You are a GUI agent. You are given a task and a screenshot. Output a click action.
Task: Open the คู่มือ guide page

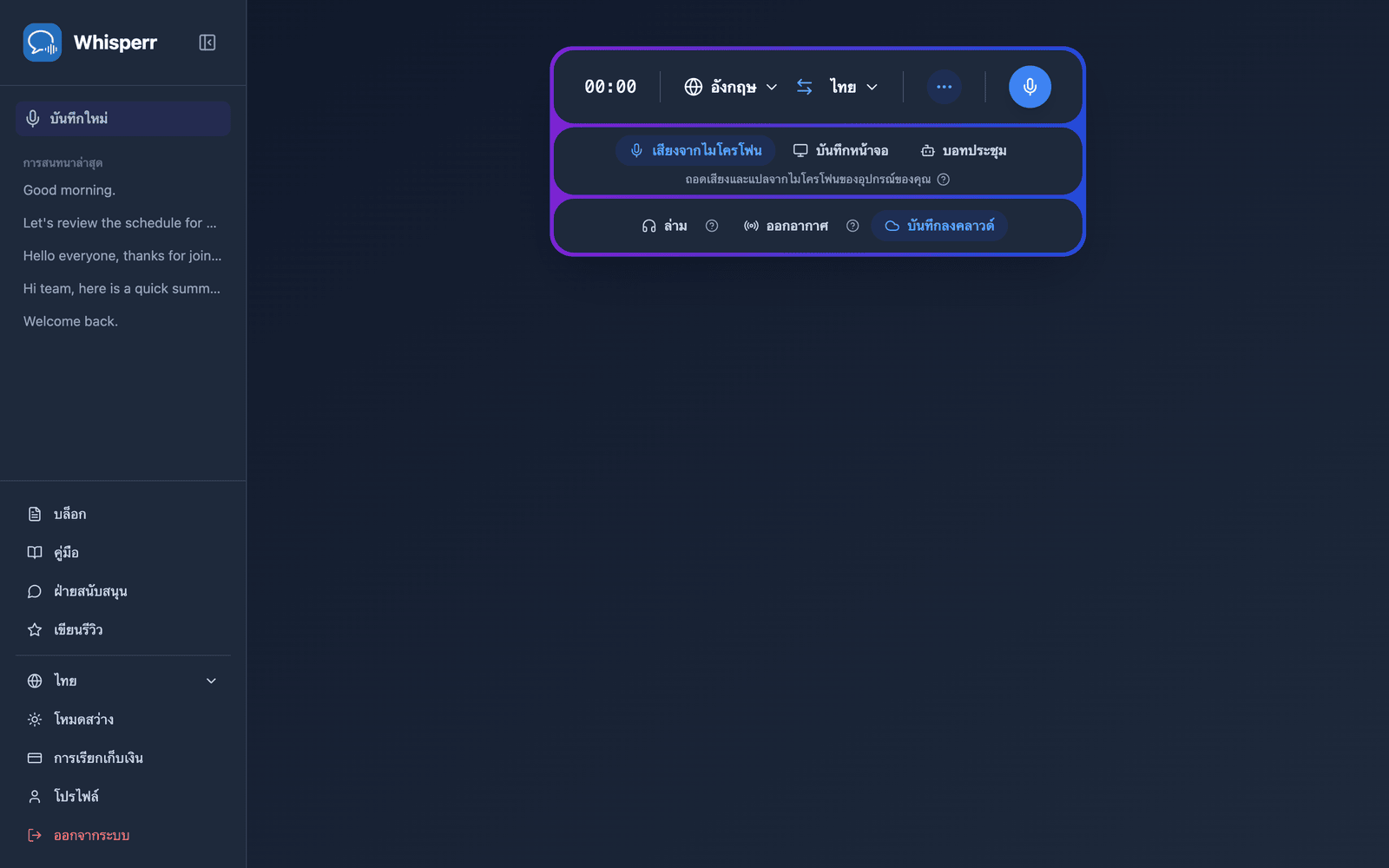point(123,553)
